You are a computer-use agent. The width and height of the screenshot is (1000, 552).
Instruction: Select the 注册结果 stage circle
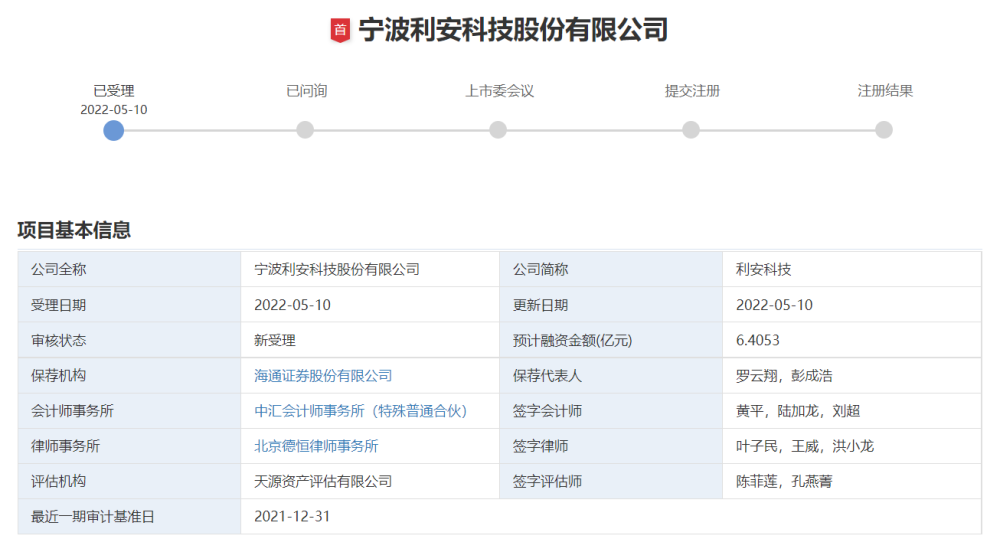point(884,130)
